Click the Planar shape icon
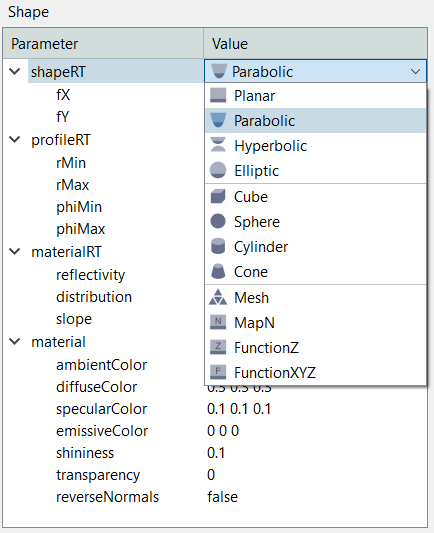The width and height of the screenshot is (434, 533). [218, 96]
